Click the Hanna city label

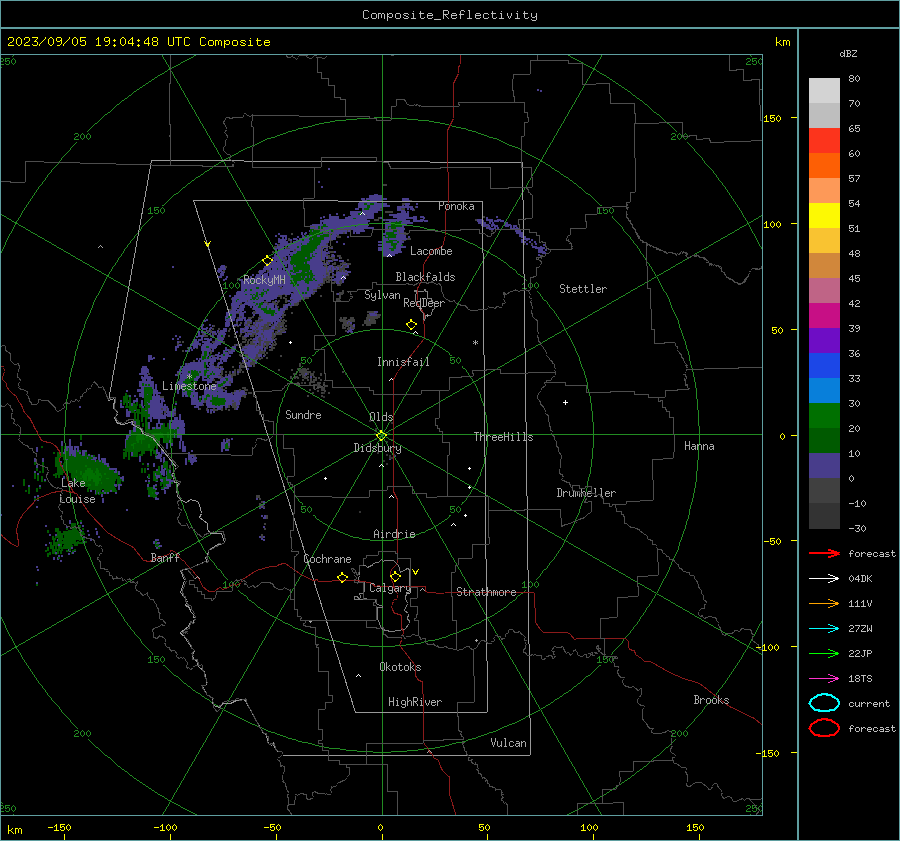699,446
